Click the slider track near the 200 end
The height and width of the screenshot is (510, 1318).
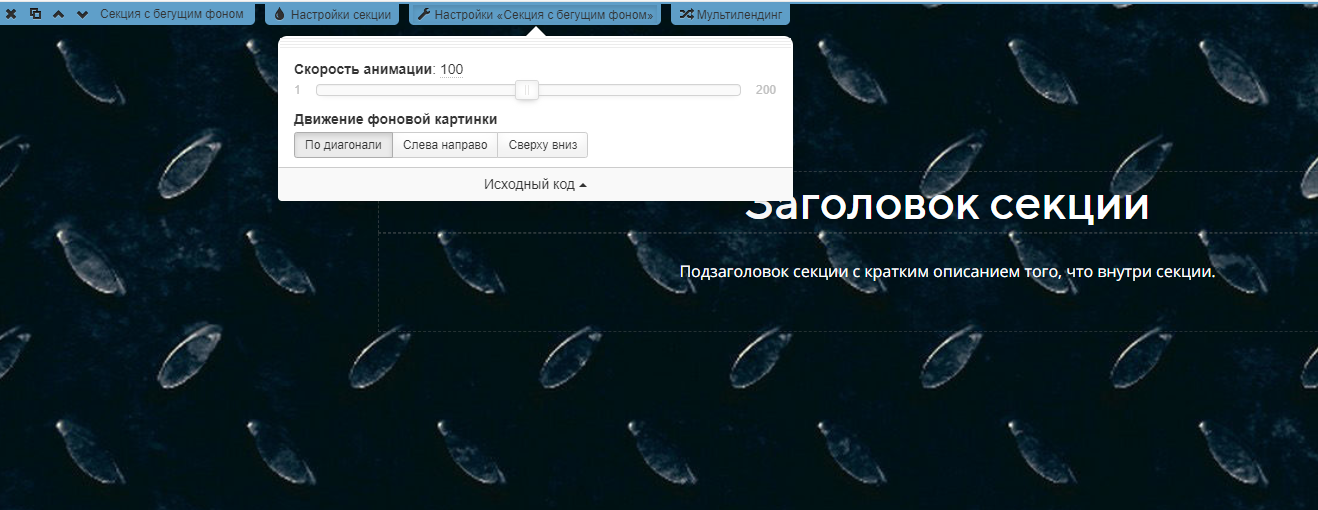click(x=725, y=90)
